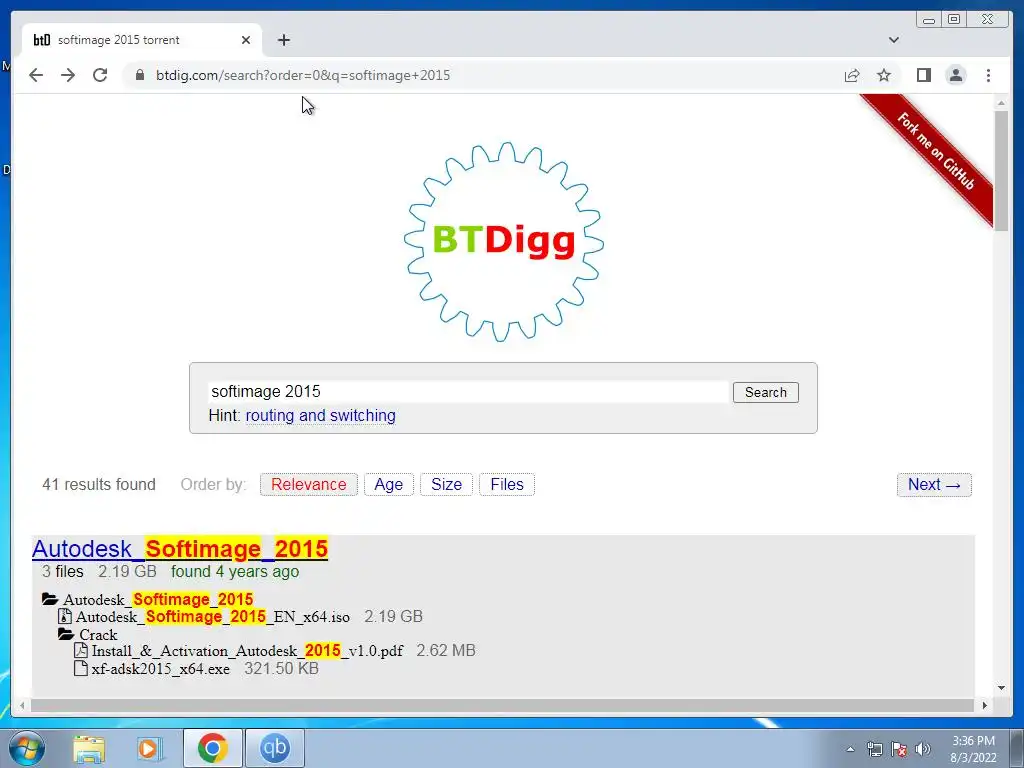Click the '3 files' count text
1024x768 pixels.
63,571
